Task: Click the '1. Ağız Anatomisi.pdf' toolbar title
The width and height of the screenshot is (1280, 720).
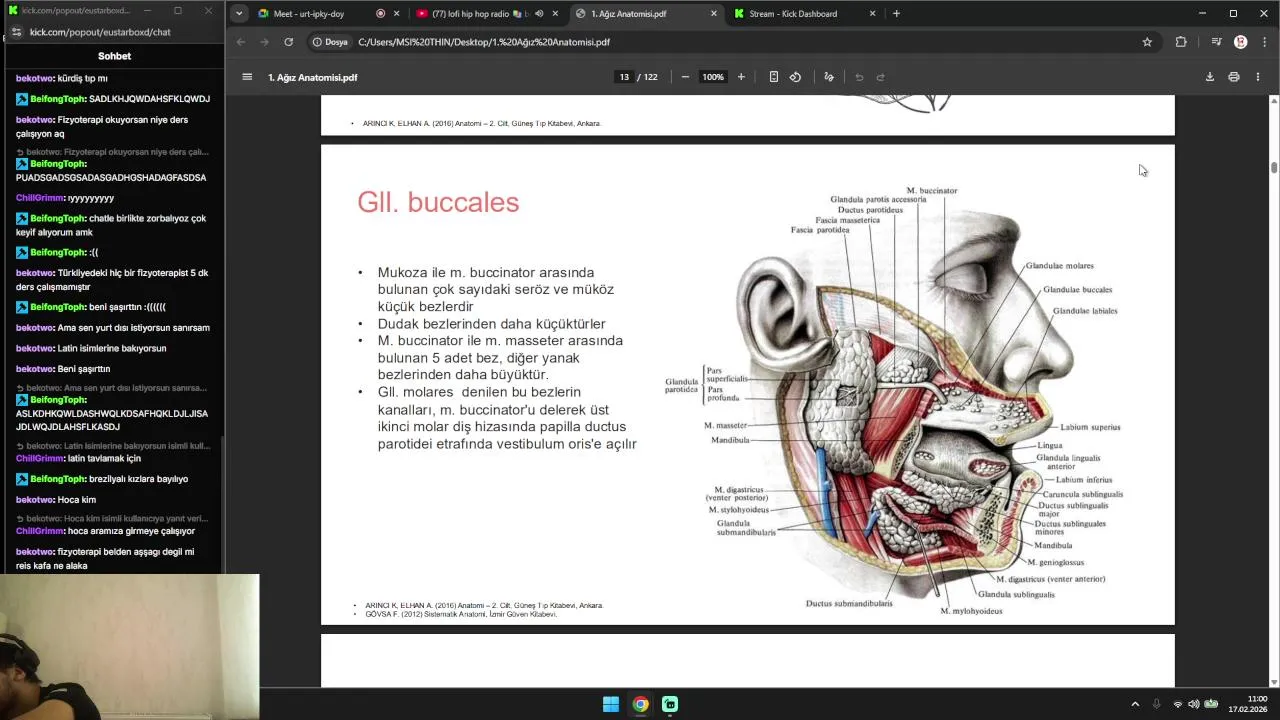Action: coord(313,77)
